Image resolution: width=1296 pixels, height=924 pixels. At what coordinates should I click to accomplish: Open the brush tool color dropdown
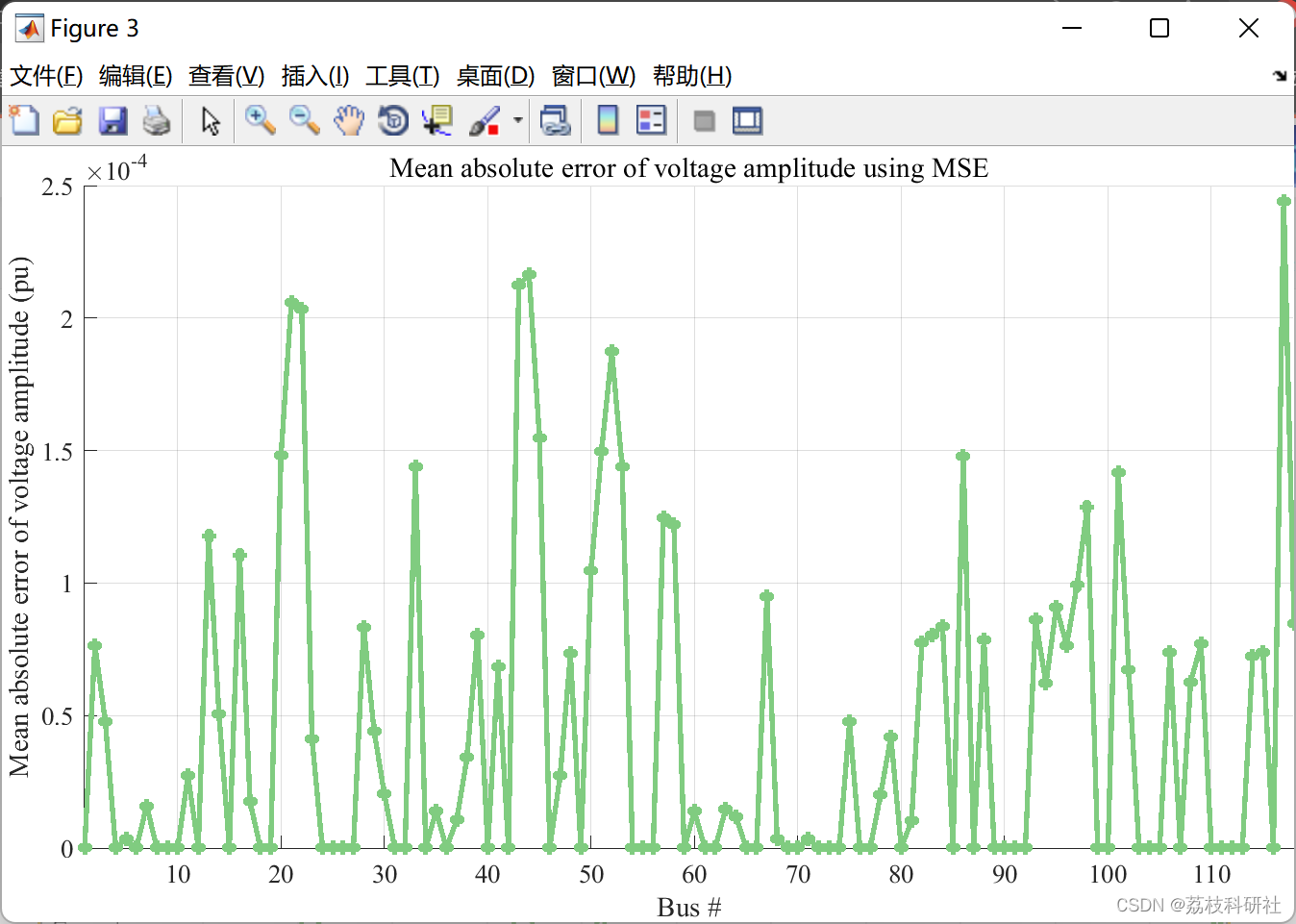[516, 120]
